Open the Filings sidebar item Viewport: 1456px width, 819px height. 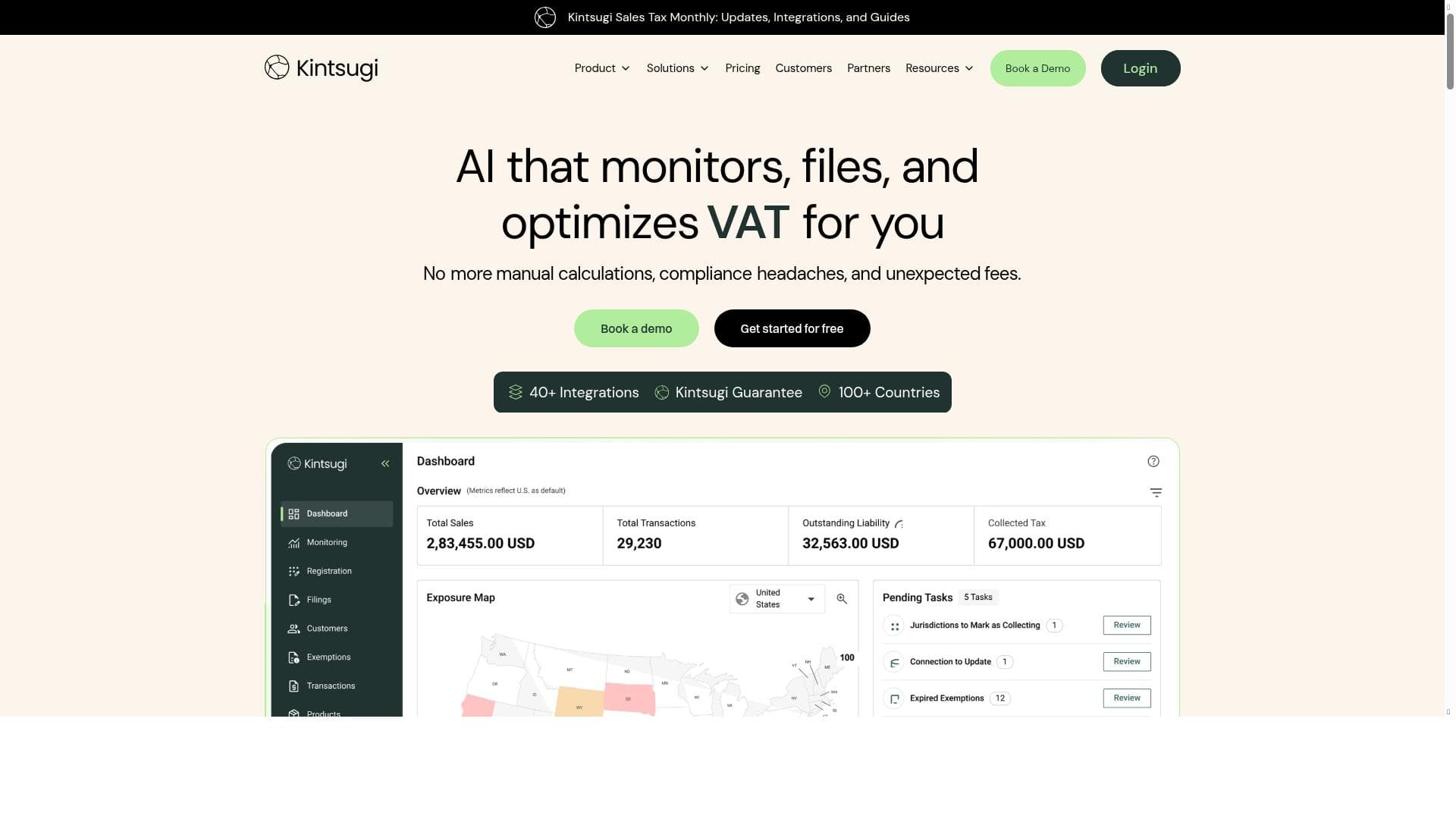(318, 600)
